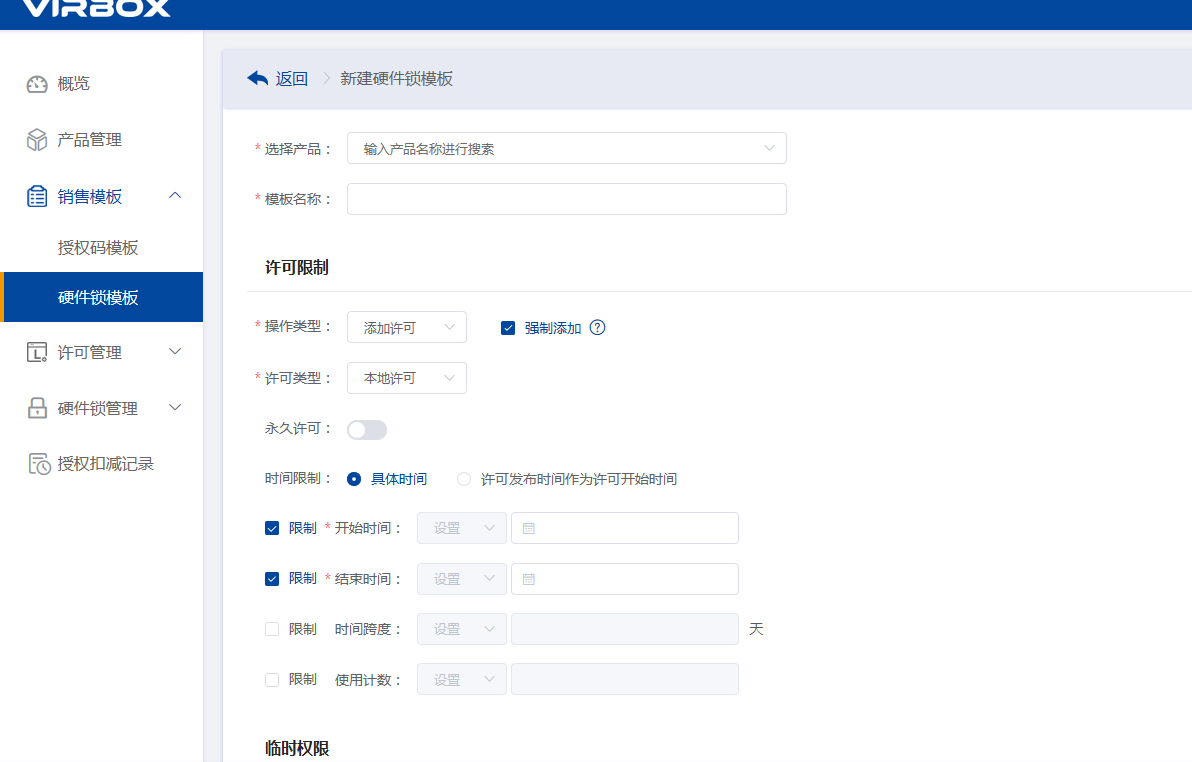The image size is (1192, 762).
Task: Select the 硬件锁模板 submenu item
Action: click(102, 297)
